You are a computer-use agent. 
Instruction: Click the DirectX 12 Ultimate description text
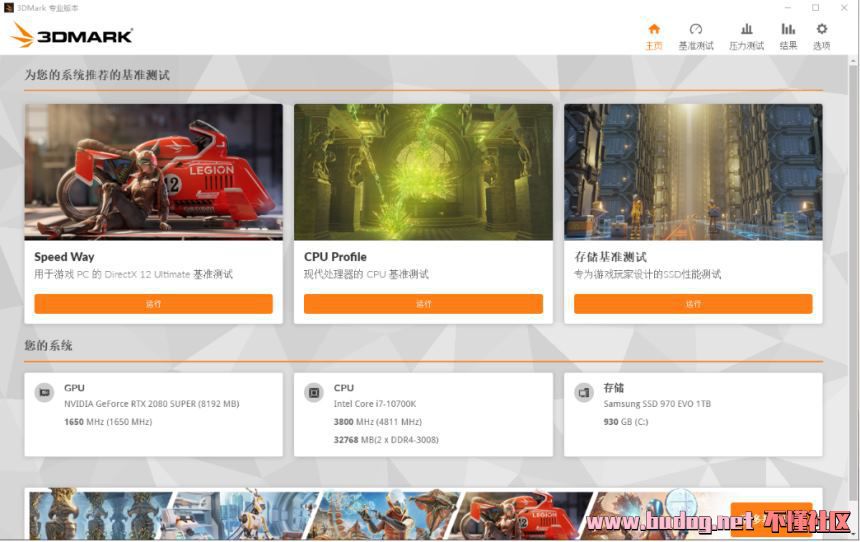(x=133, y=274)
